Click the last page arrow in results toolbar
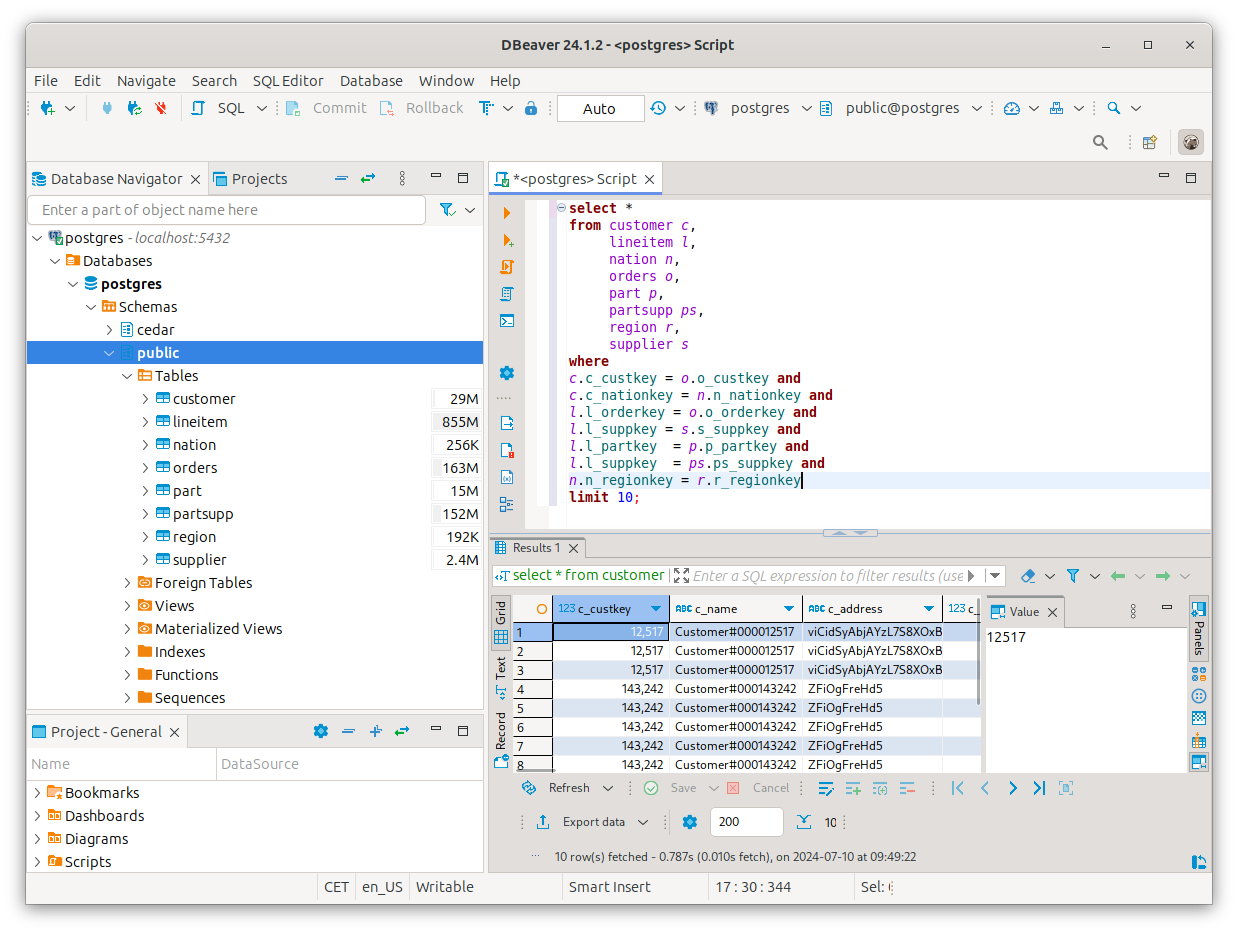Viewport: 1238px width, 933px height. 1039,788
